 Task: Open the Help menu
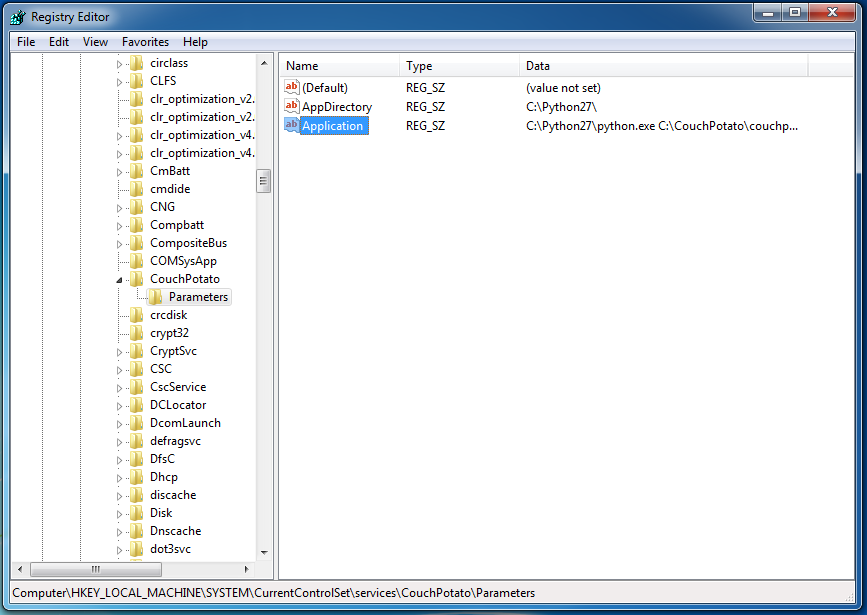[x=195, y=42]
